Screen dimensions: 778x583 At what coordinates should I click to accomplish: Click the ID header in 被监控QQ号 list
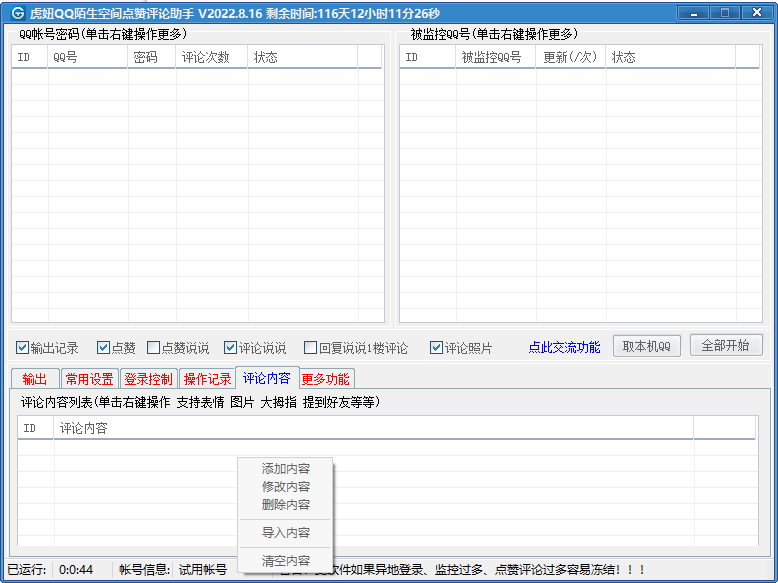(x=428, y=57)
